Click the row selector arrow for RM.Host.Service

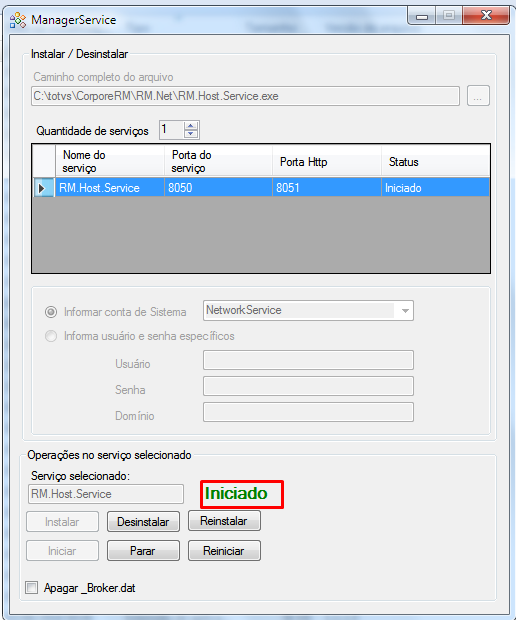pos(43,188)
